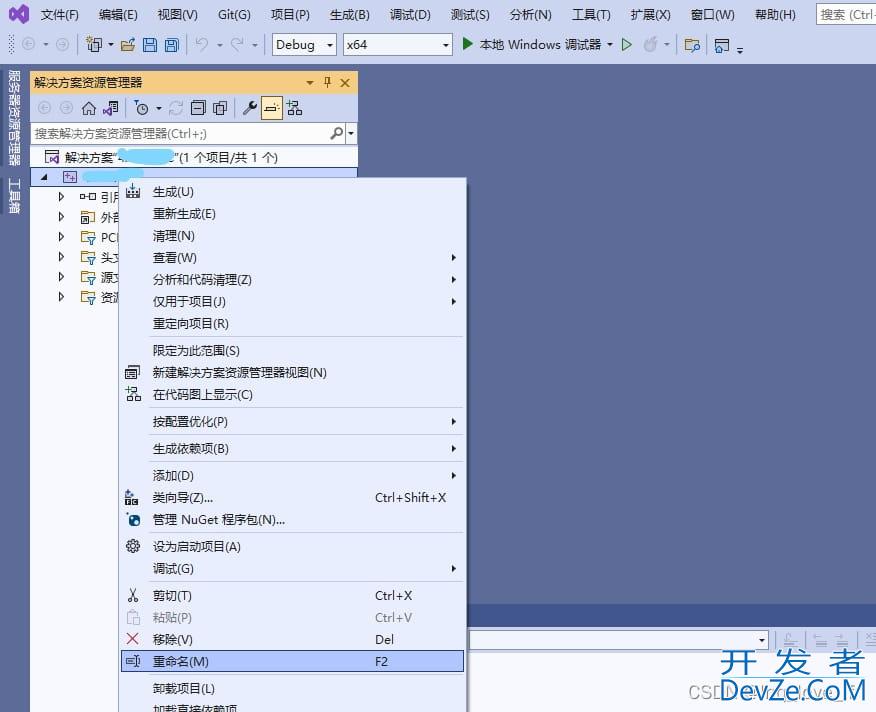Click the search magnifier in Solution Explorer
The image size is (876, 712).
tap(336, 133)
